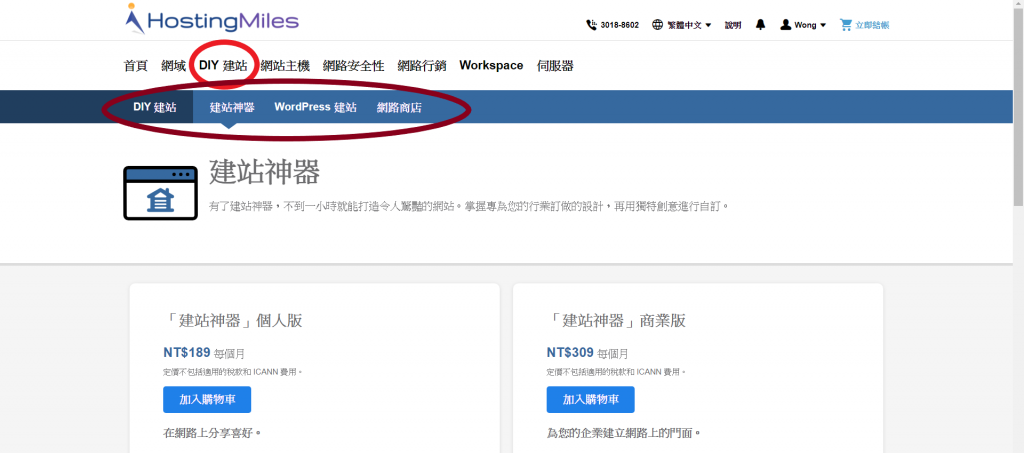
Task: Click the NT$309 price text
Action: click(570, 353)
